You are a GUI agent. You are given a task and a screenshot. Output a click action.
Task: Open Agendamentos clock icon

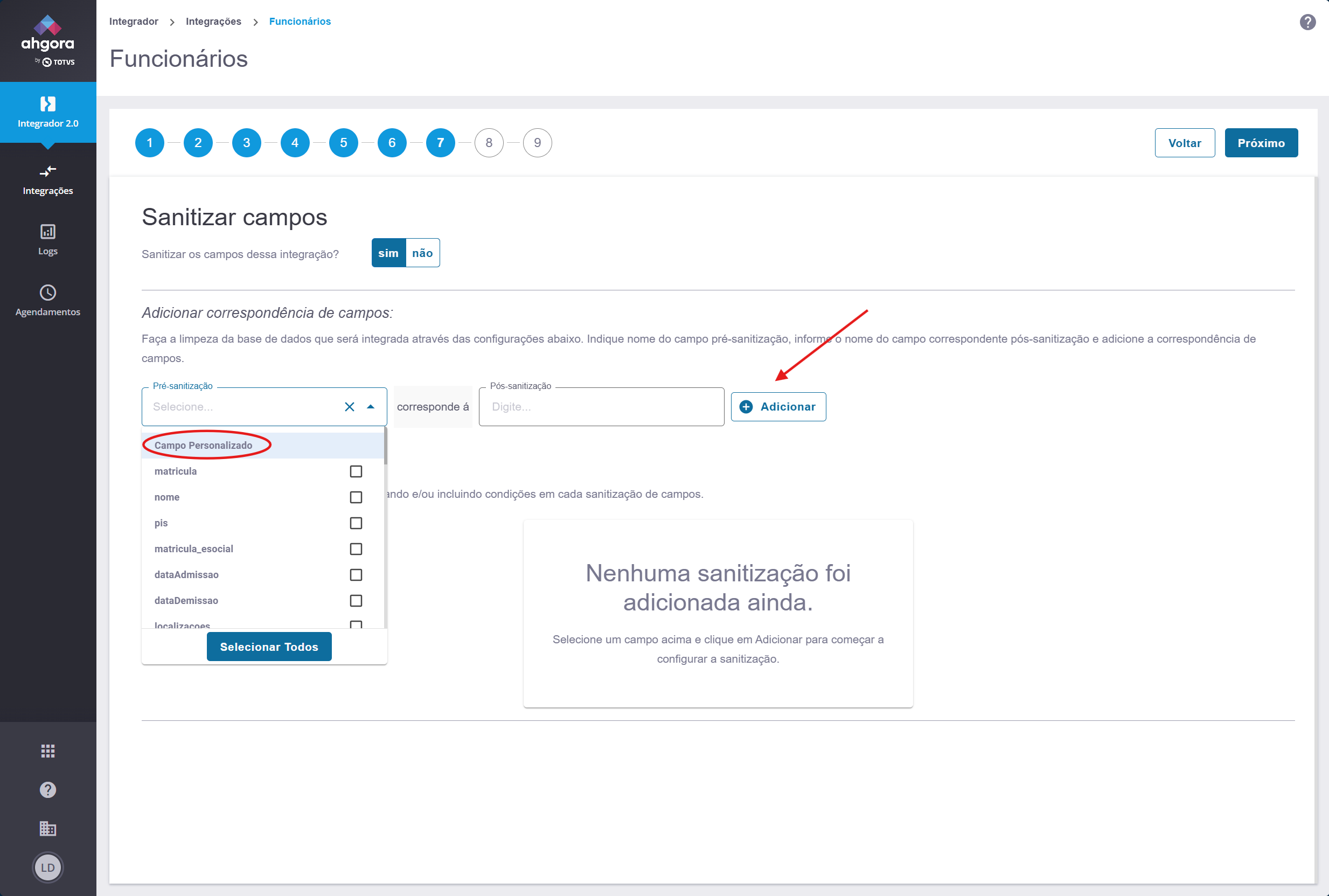point(48,300)
